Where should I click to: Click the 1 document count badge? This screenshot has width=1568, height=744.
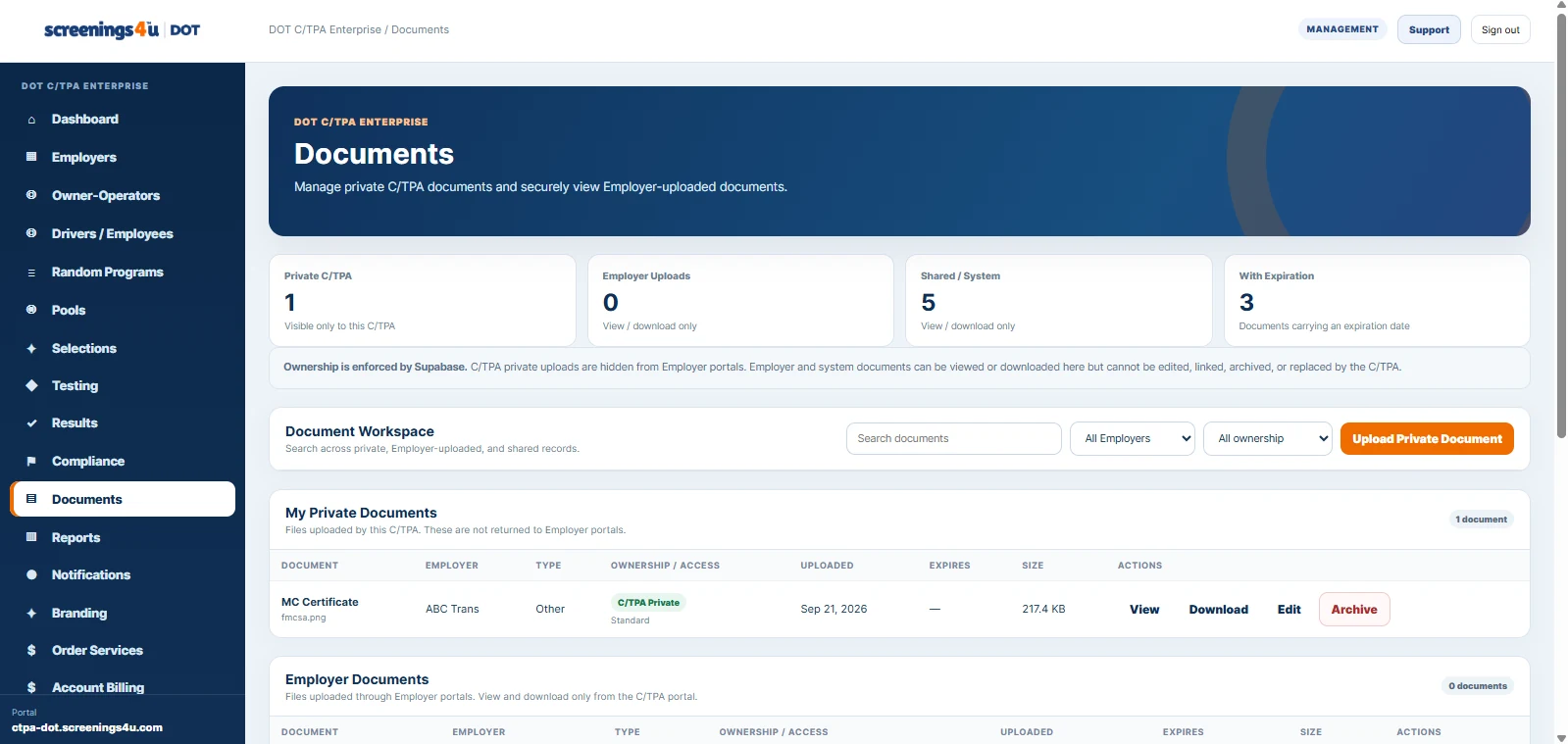(x=1481, y=520)
